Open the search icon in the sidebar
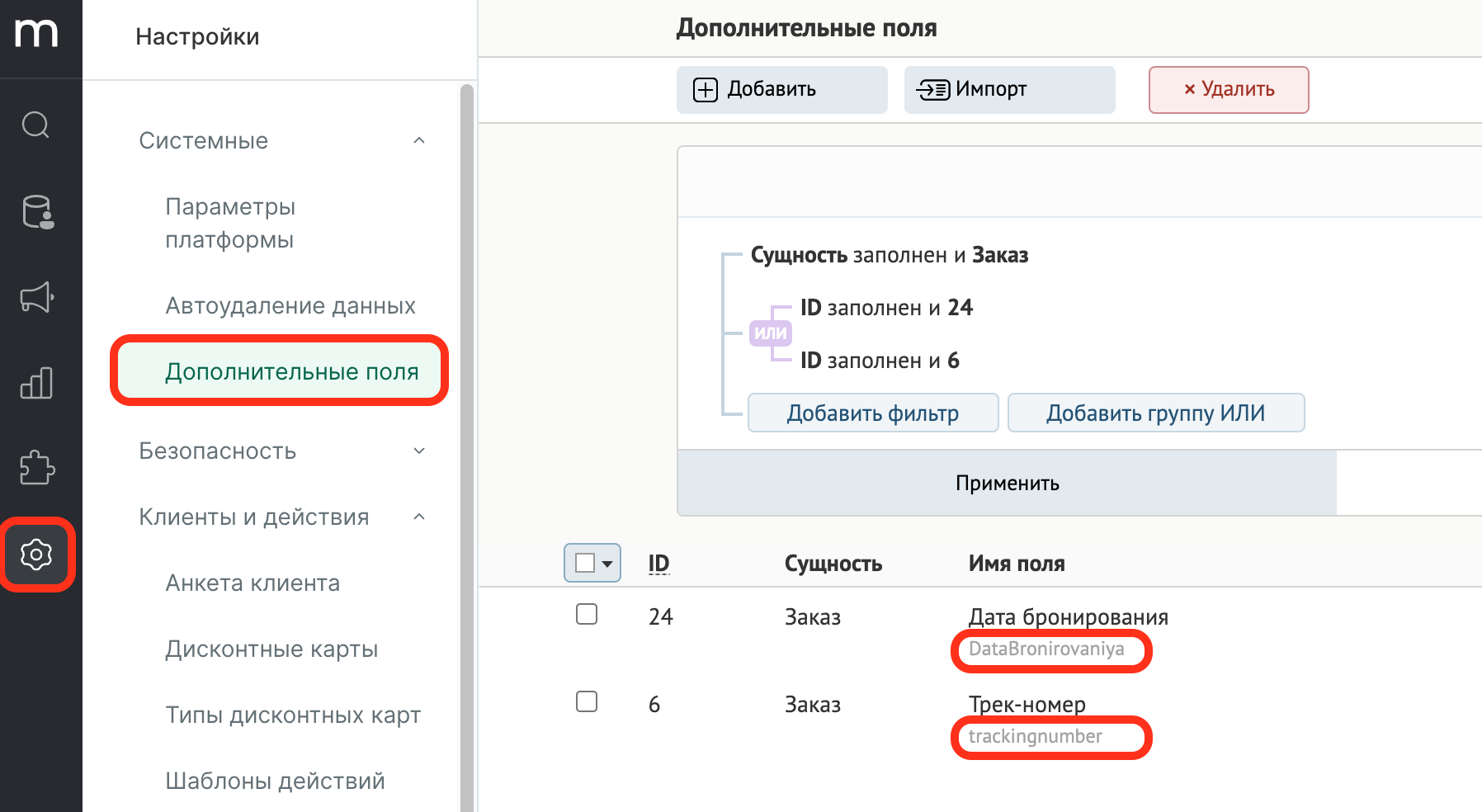The width and height of the screenshot is (1482, 812). click(x=36, y=125)
